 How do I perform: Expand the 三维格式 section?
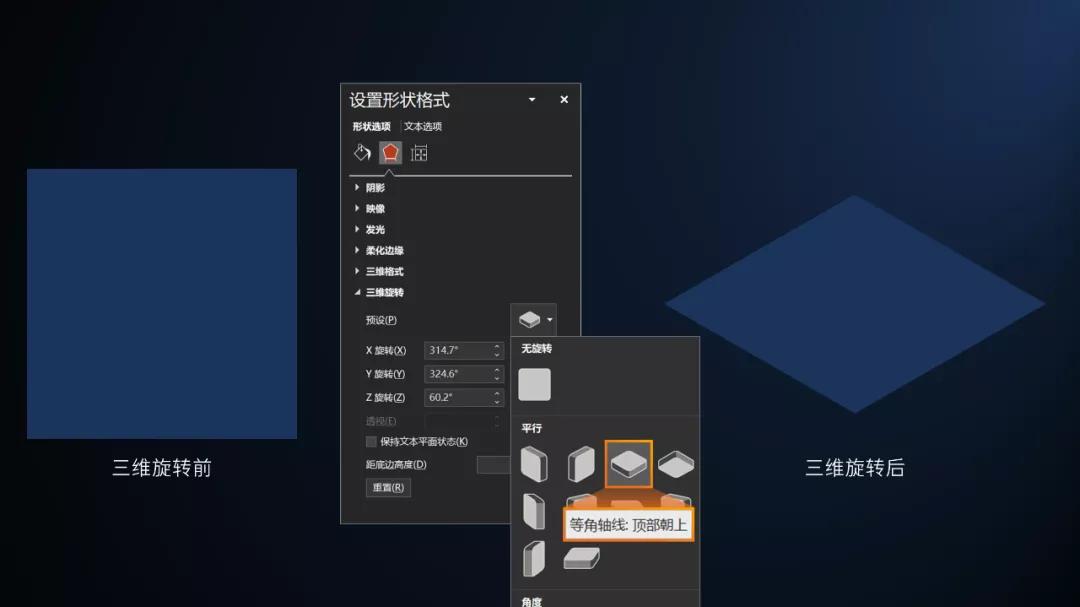(358, 271)
